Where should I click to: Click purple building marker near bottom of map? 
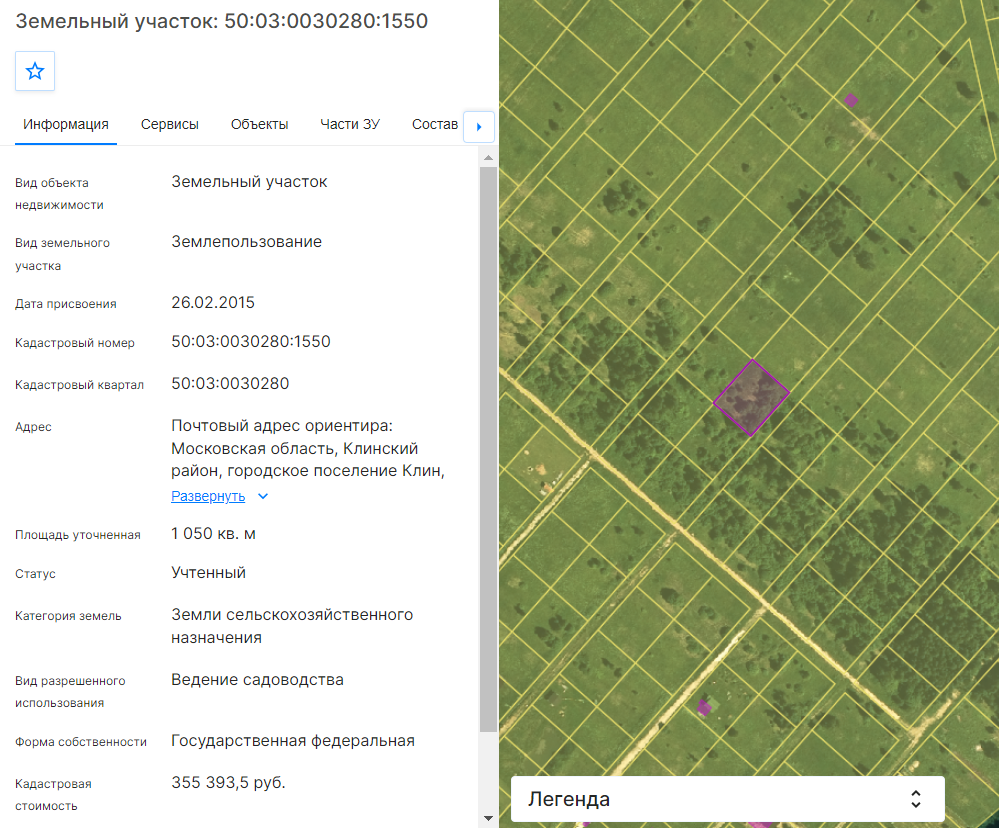coord(704,707)
